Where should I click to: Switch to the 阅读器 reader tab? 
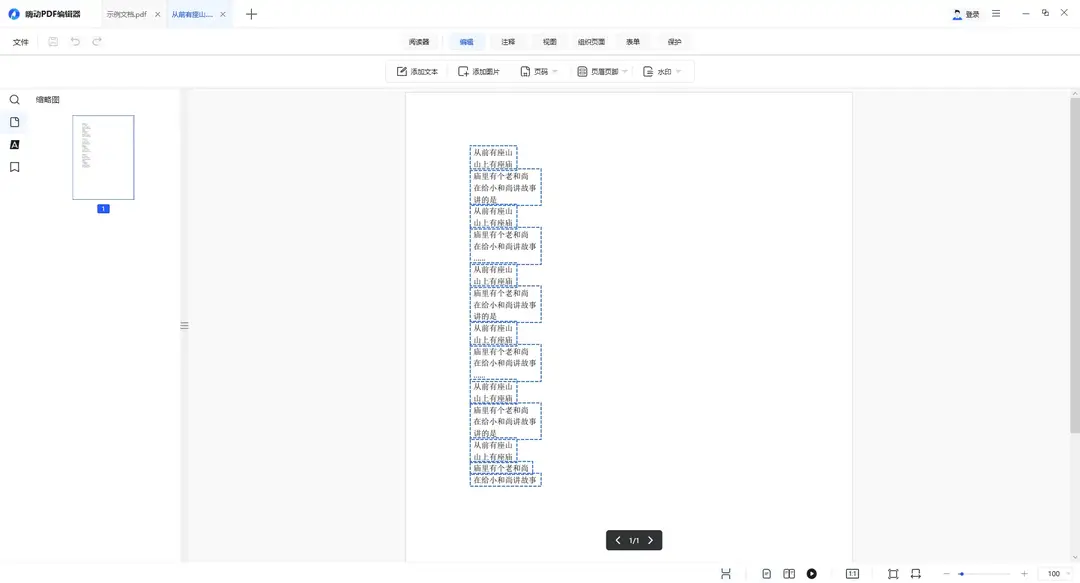419,42
